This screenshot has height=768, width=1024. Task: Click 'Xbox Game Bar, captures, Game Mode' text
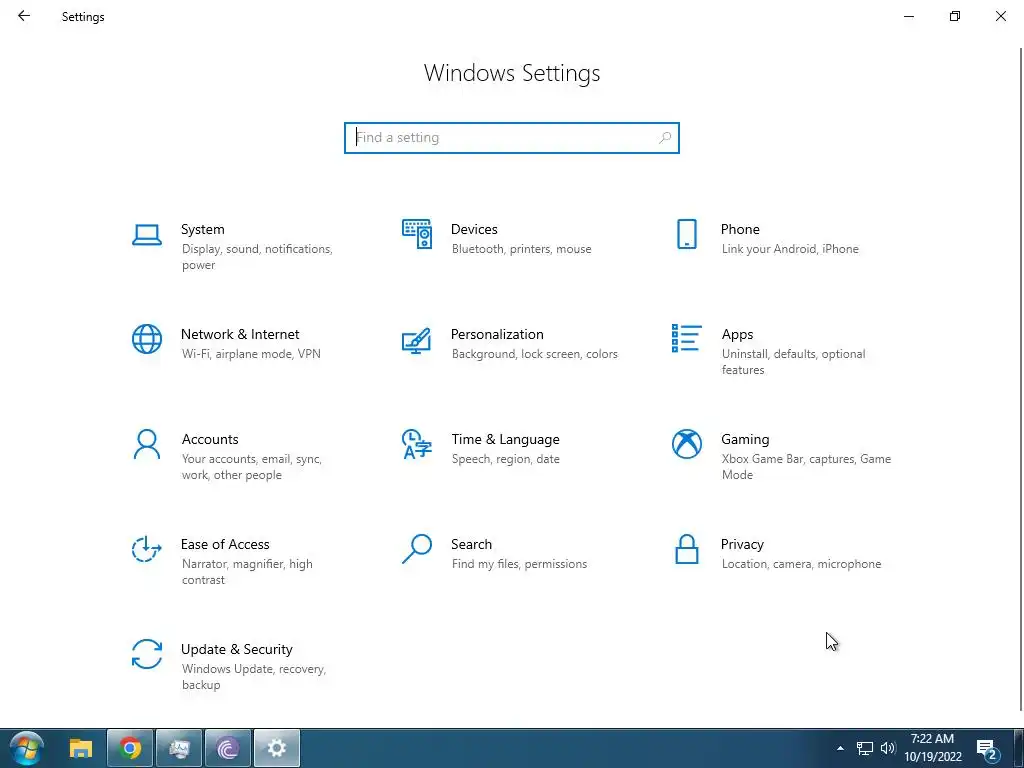click(x=806, y=467)
